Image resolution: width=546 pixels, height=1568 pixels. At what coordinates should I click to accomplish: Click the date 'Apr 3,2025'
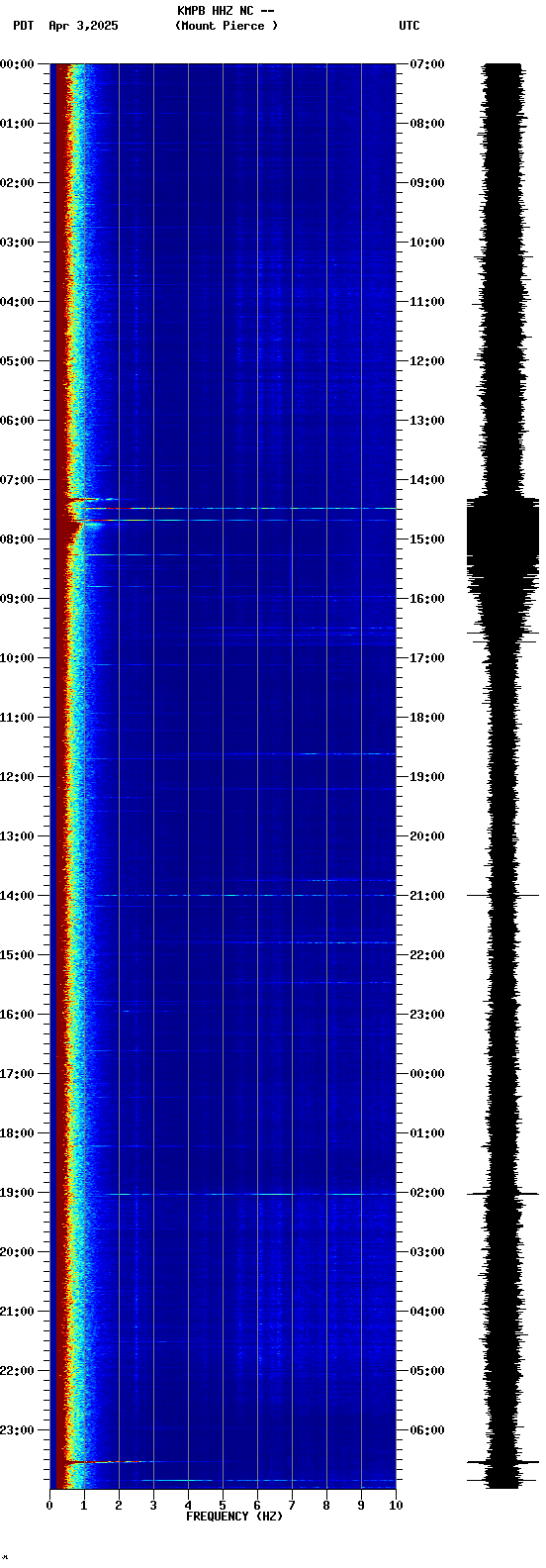[83, 26]
